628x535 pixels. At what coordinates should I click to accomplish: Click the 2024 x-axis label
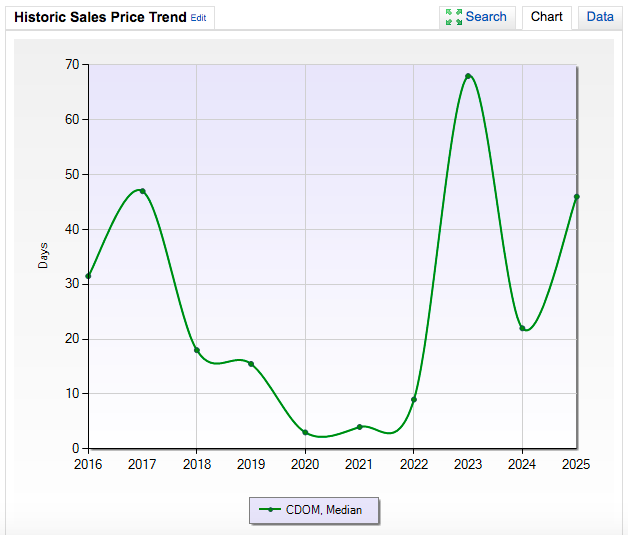(522, 465)
